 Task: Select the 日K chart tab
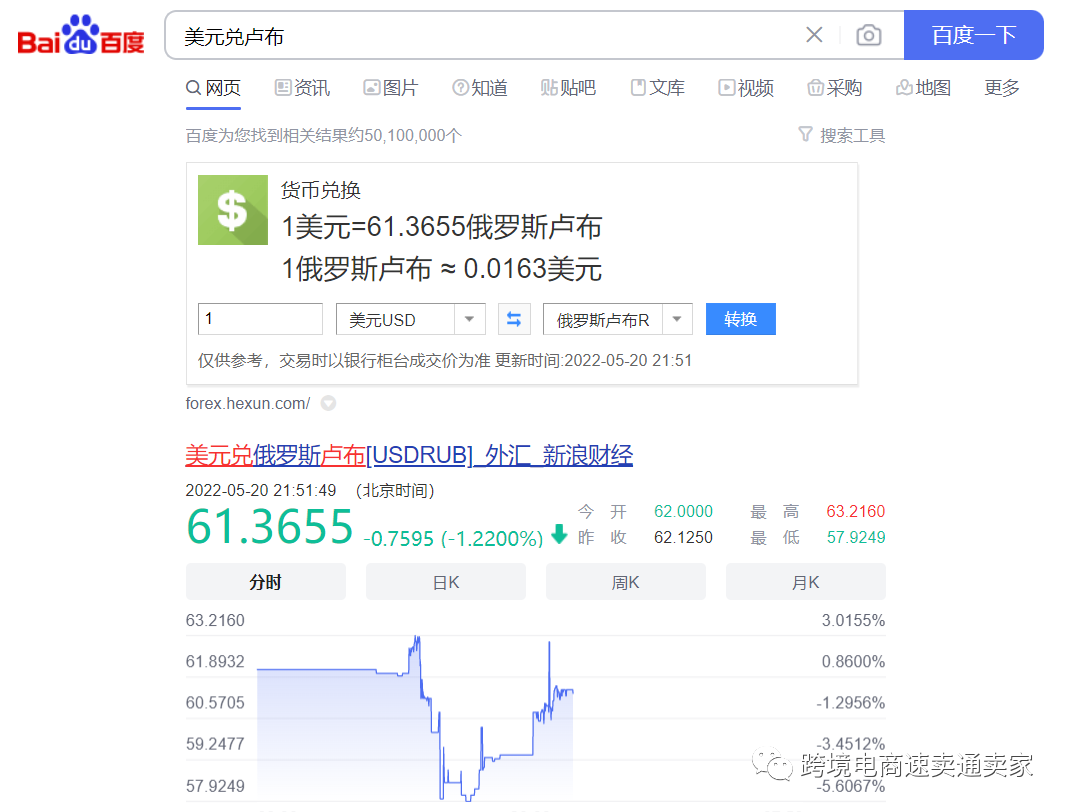tap(445, 581)
